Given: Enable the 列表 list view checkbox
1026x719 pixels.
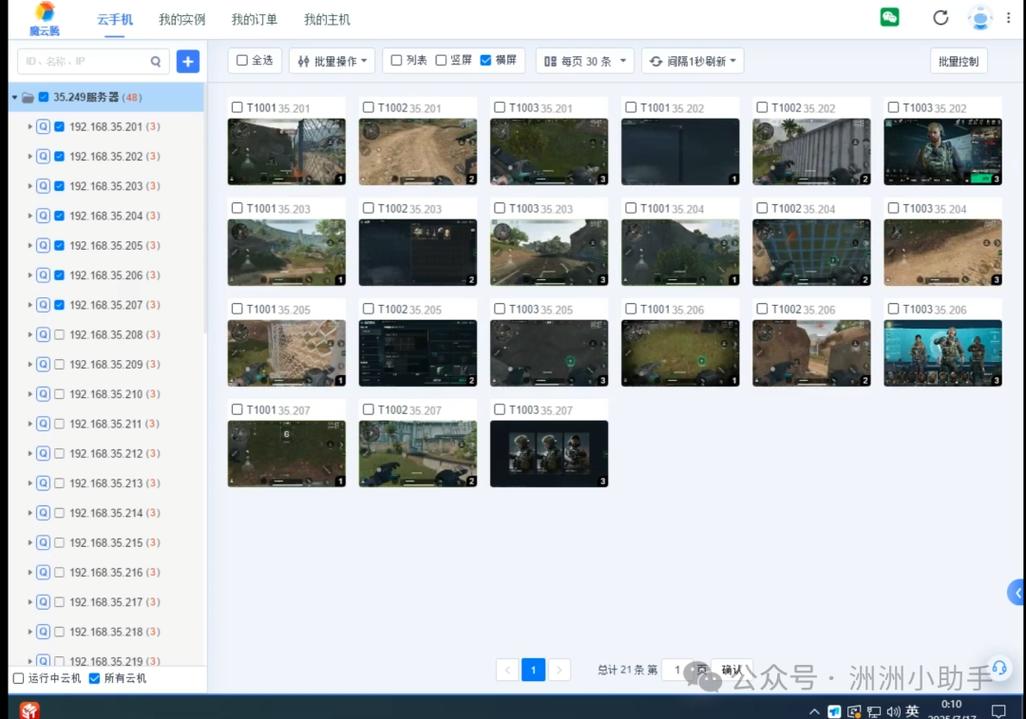Looking at the screenshot, I should pos(397,60).
